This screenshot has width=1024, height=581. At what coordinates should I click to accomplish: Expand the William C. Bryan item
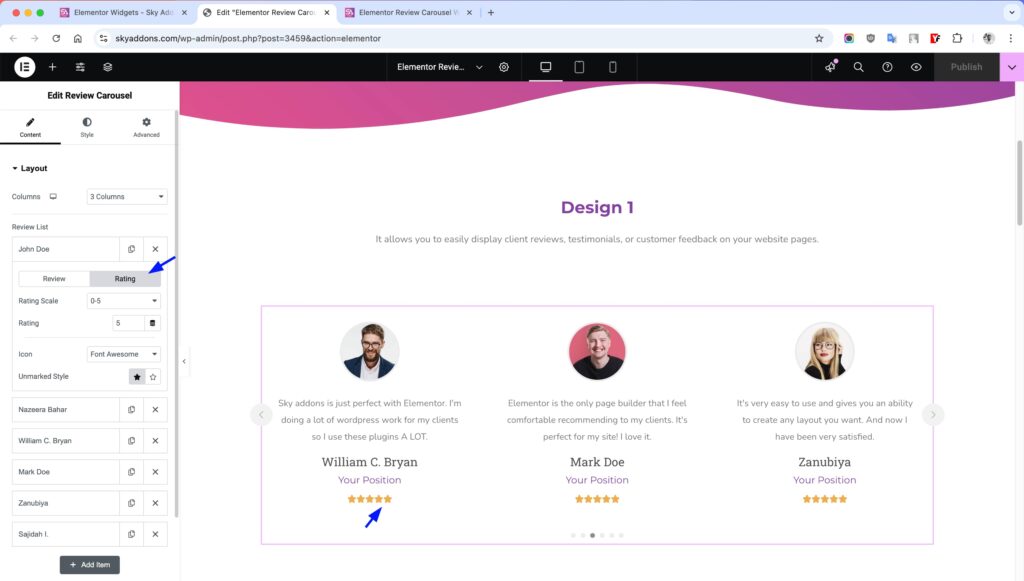(65, 441)
